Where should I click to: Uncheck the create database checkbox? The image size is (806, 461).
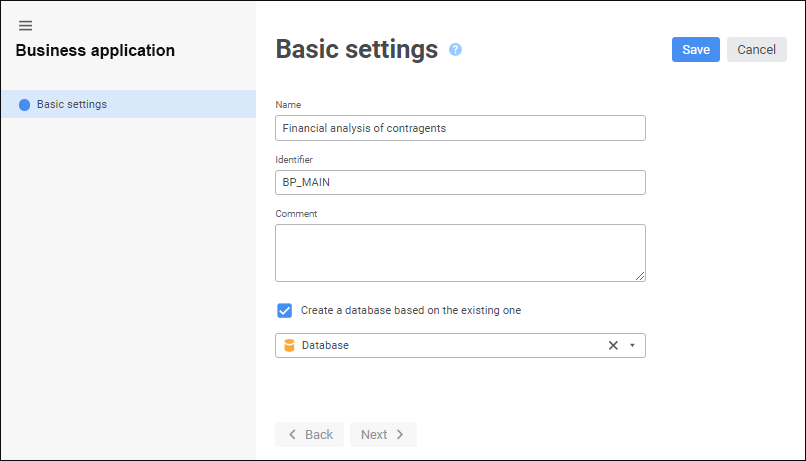pos(285,310)
